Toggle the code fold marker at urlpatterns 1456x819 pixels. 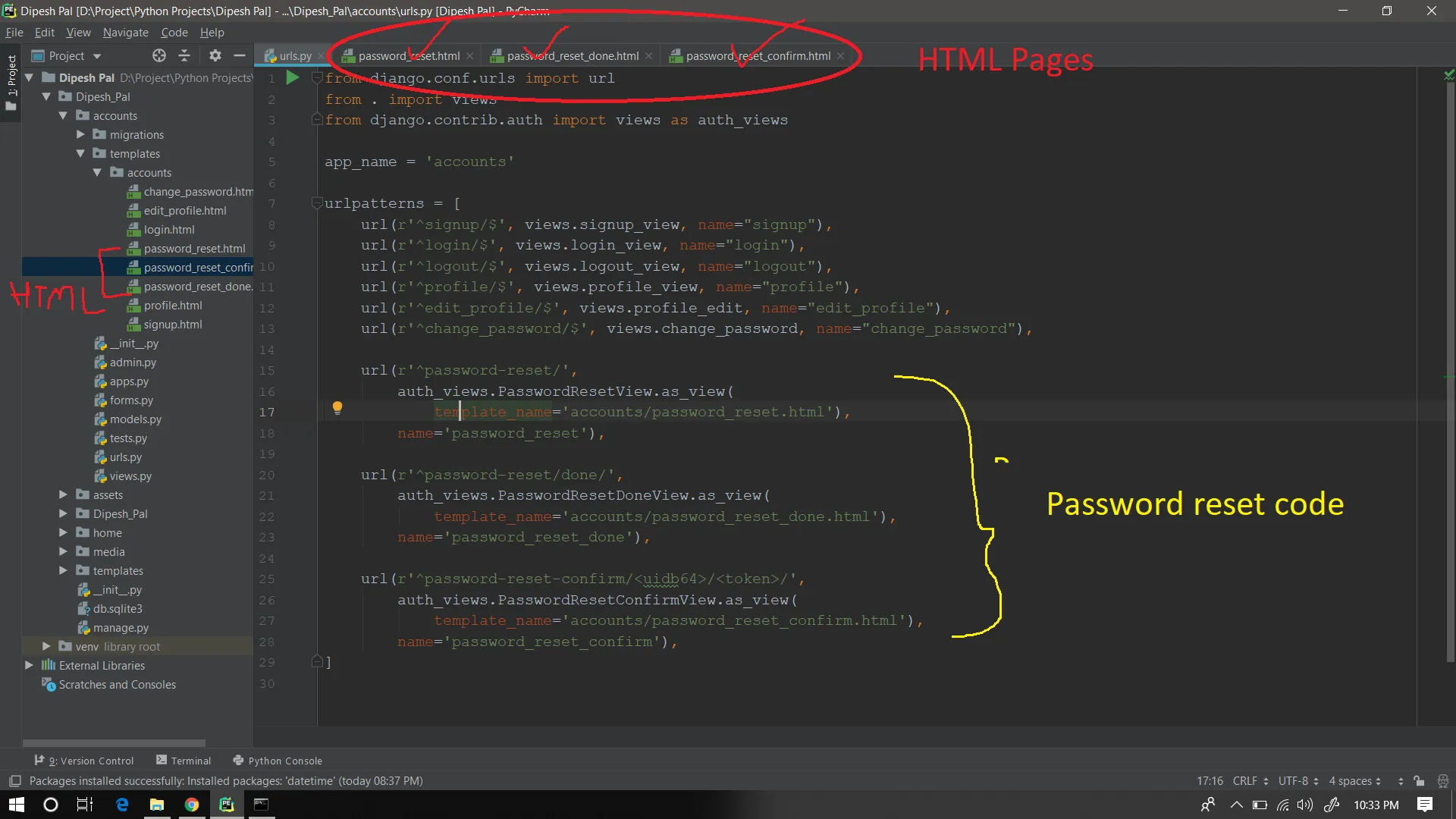[317, 203]
